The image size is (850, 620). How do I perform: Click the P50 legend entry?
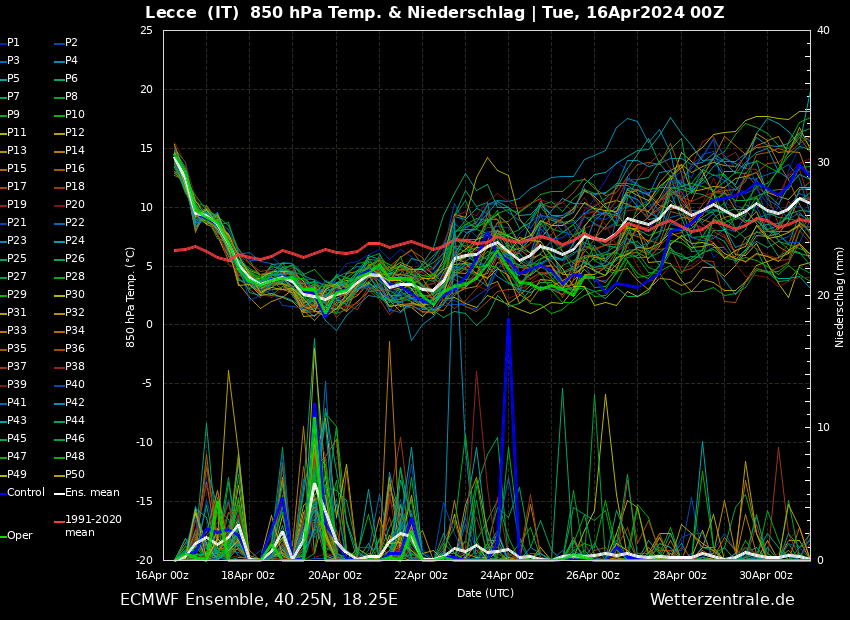(x=69, y=474)
